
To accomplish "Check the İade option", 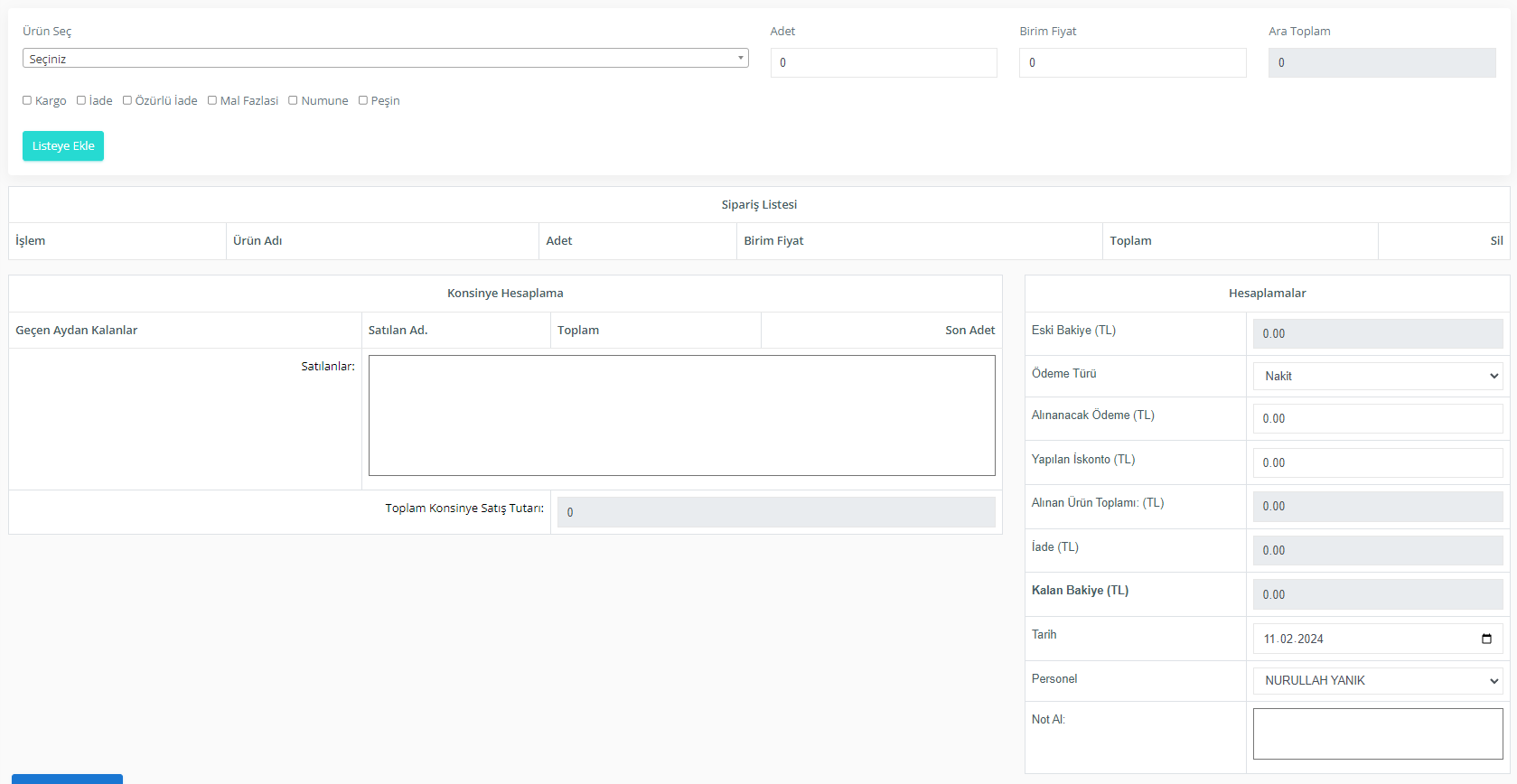I will 81,100.
